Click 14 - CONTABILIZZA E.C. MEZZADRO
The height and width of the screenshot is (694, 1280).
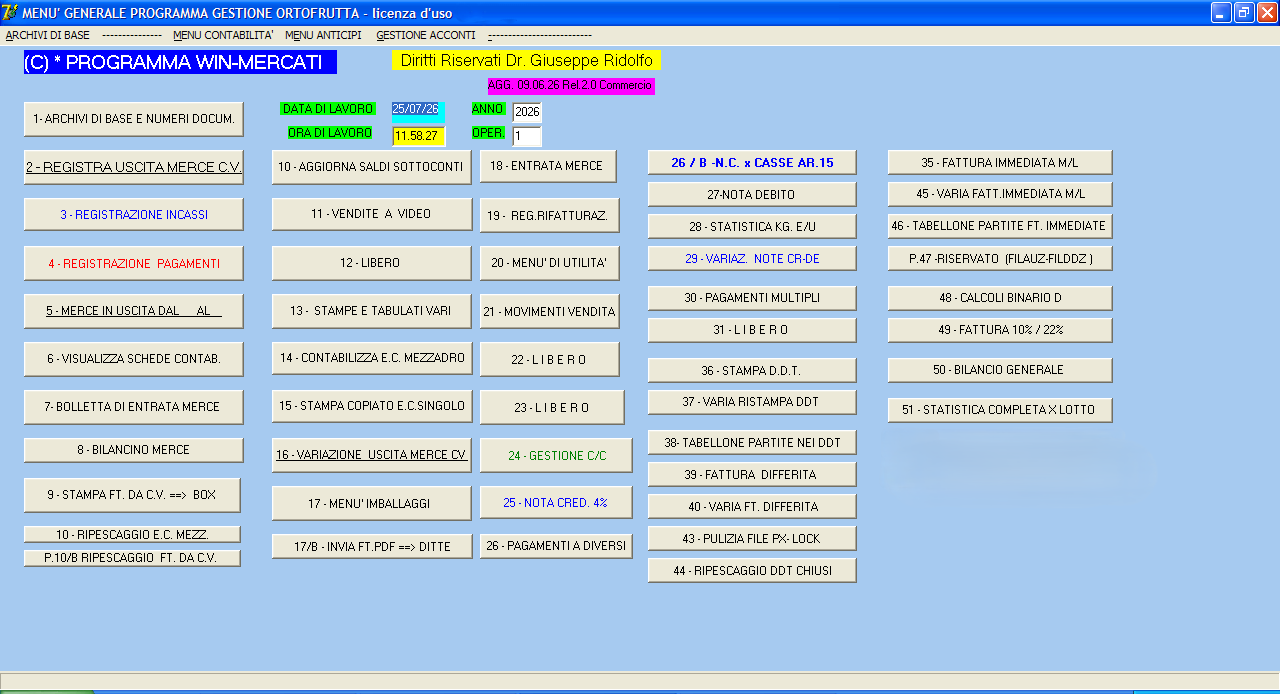point(372,359)
